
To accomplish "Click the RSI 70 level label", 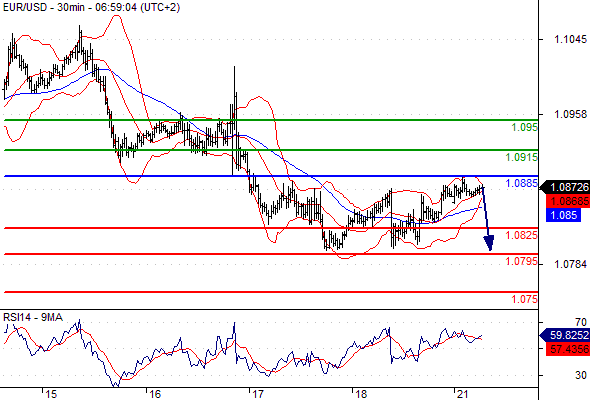I will [581, 322].
